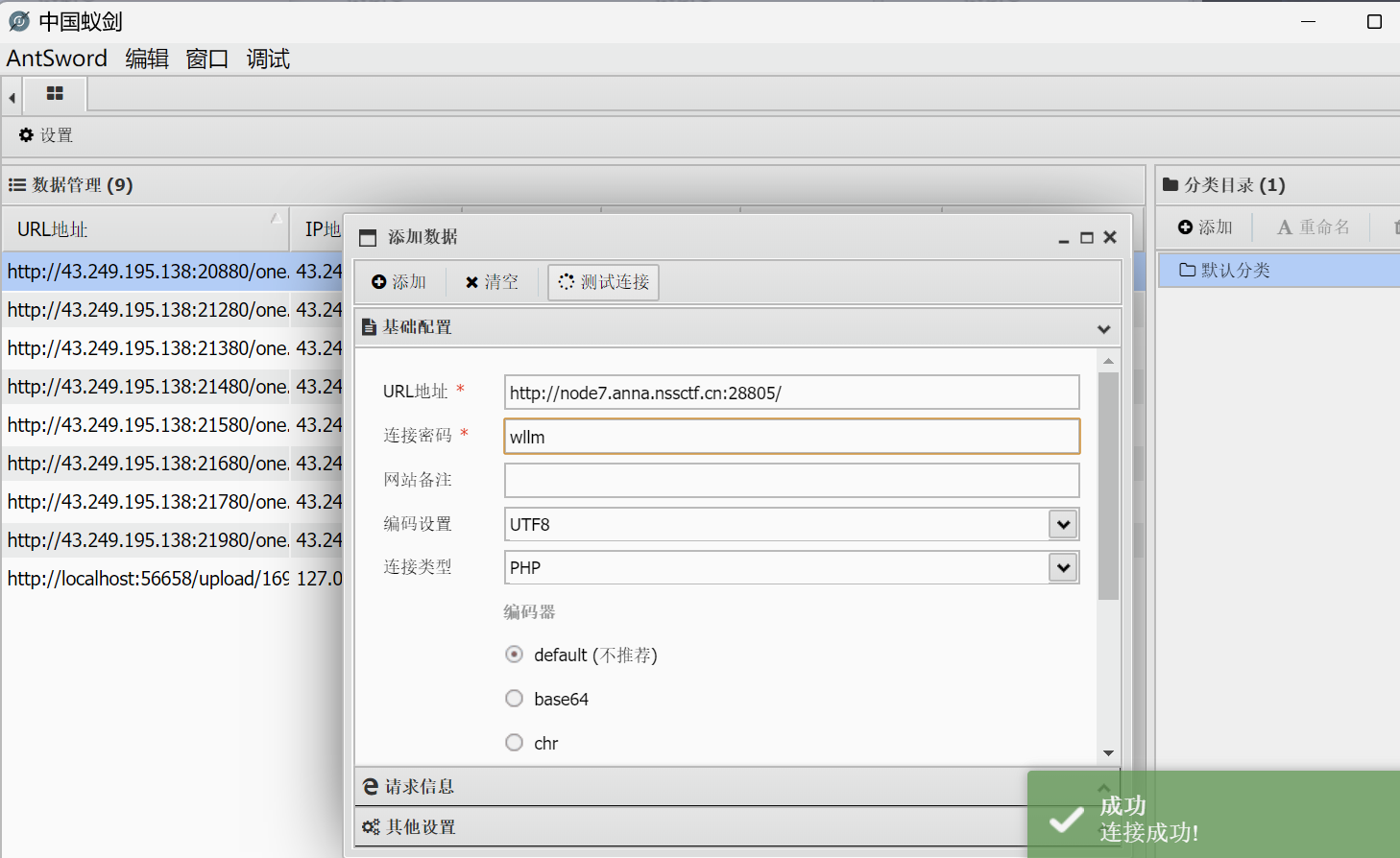Click the plus icon in category panel
Image resolution: width=1400 pixels, height=858 pixels.
(1185, 227)
